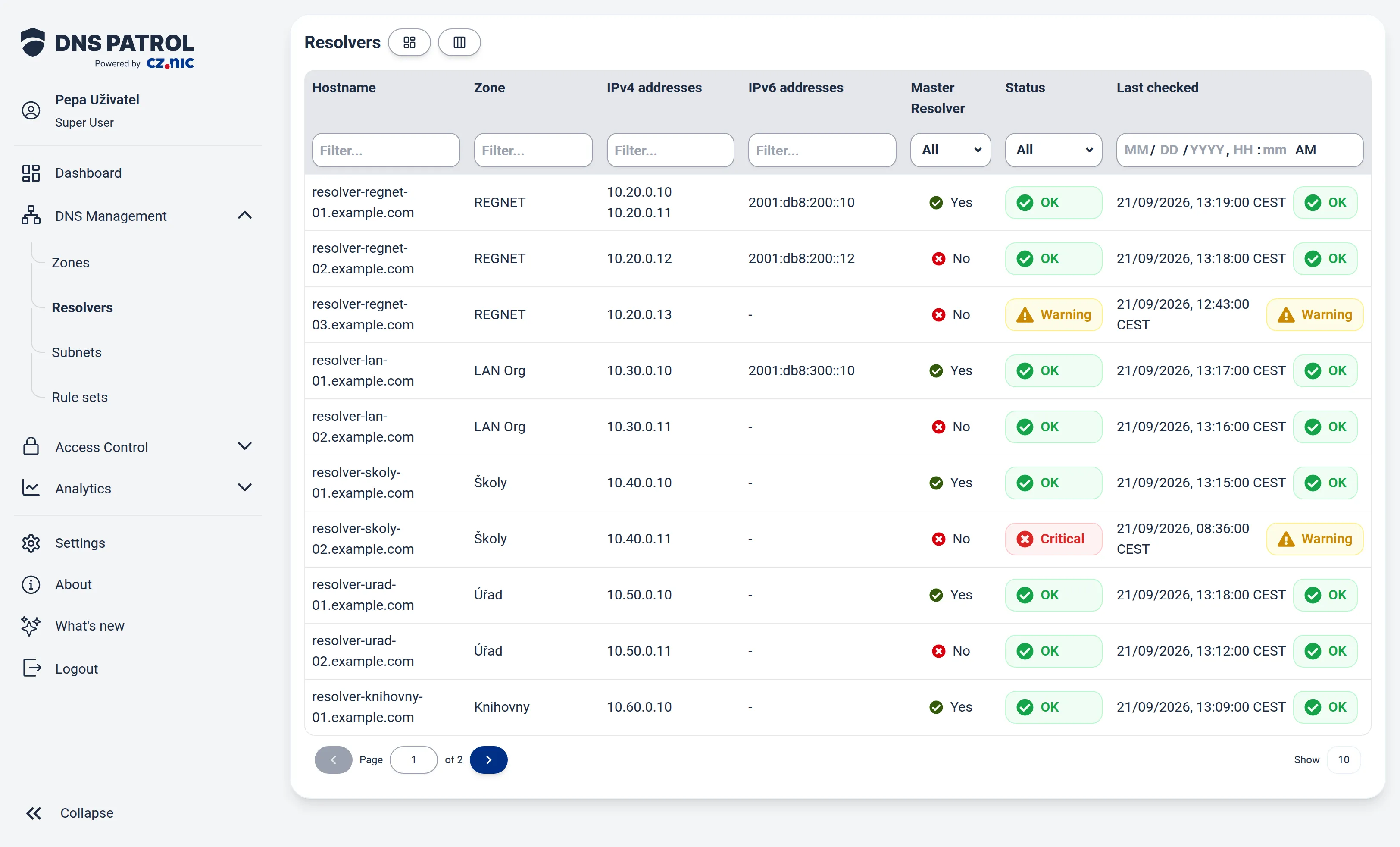Open user profile avatar icon
The width and height of the screenshot is (1400, 847).
(x=31, y=110)
